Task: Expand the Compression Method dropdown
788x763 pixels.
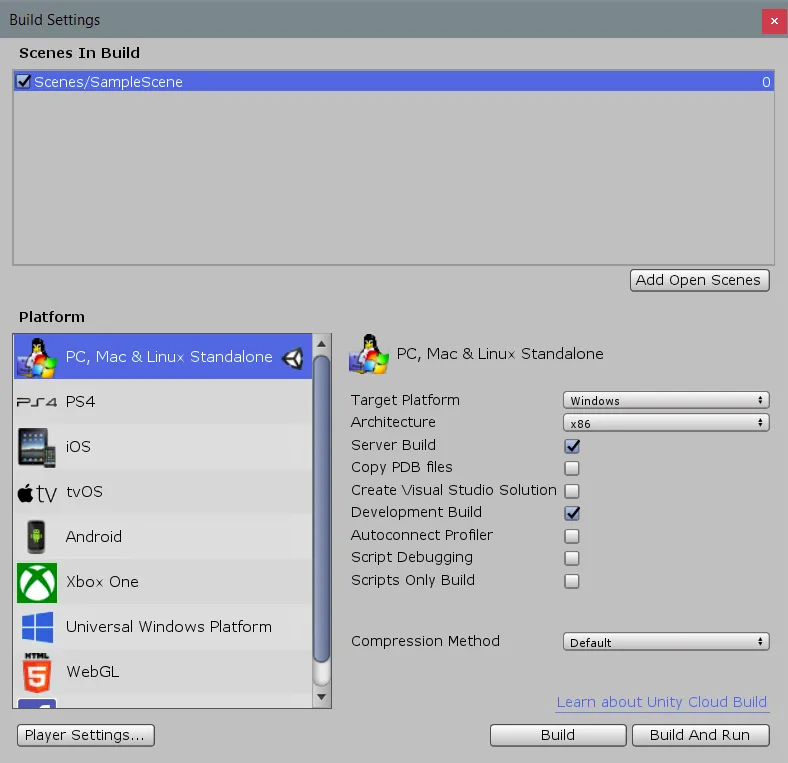Action: click(x=666, y=642)
